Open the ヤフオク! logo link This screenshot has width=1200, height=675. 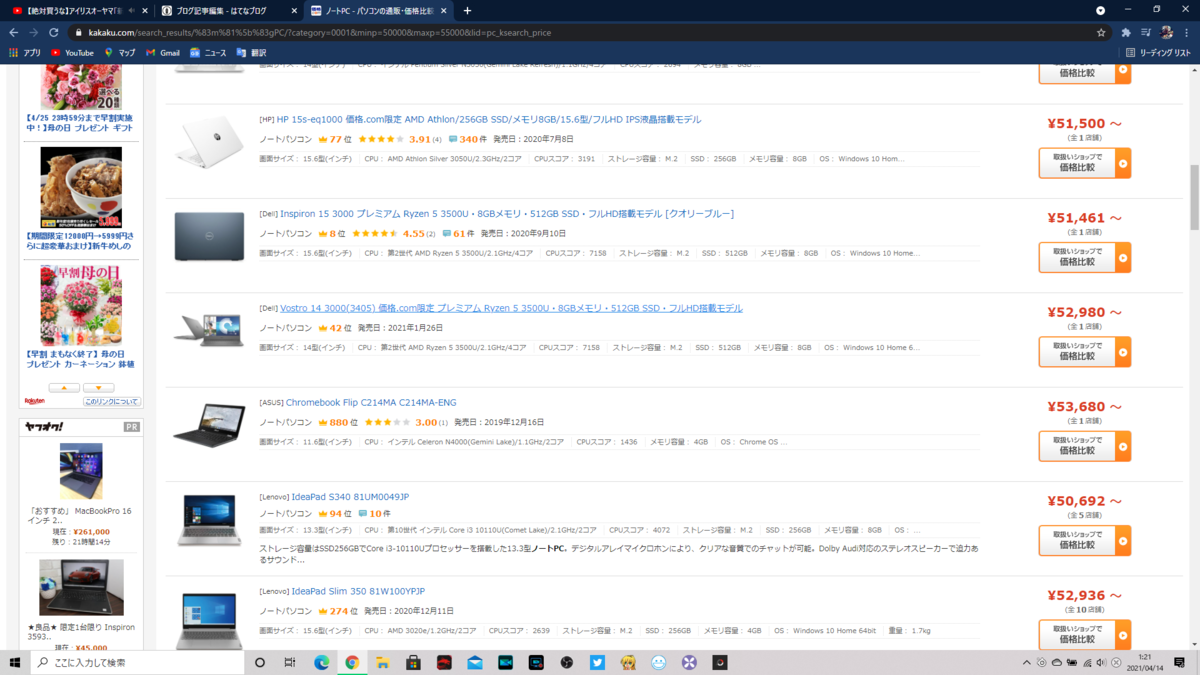pyautogui.click(x=44, y=427)
